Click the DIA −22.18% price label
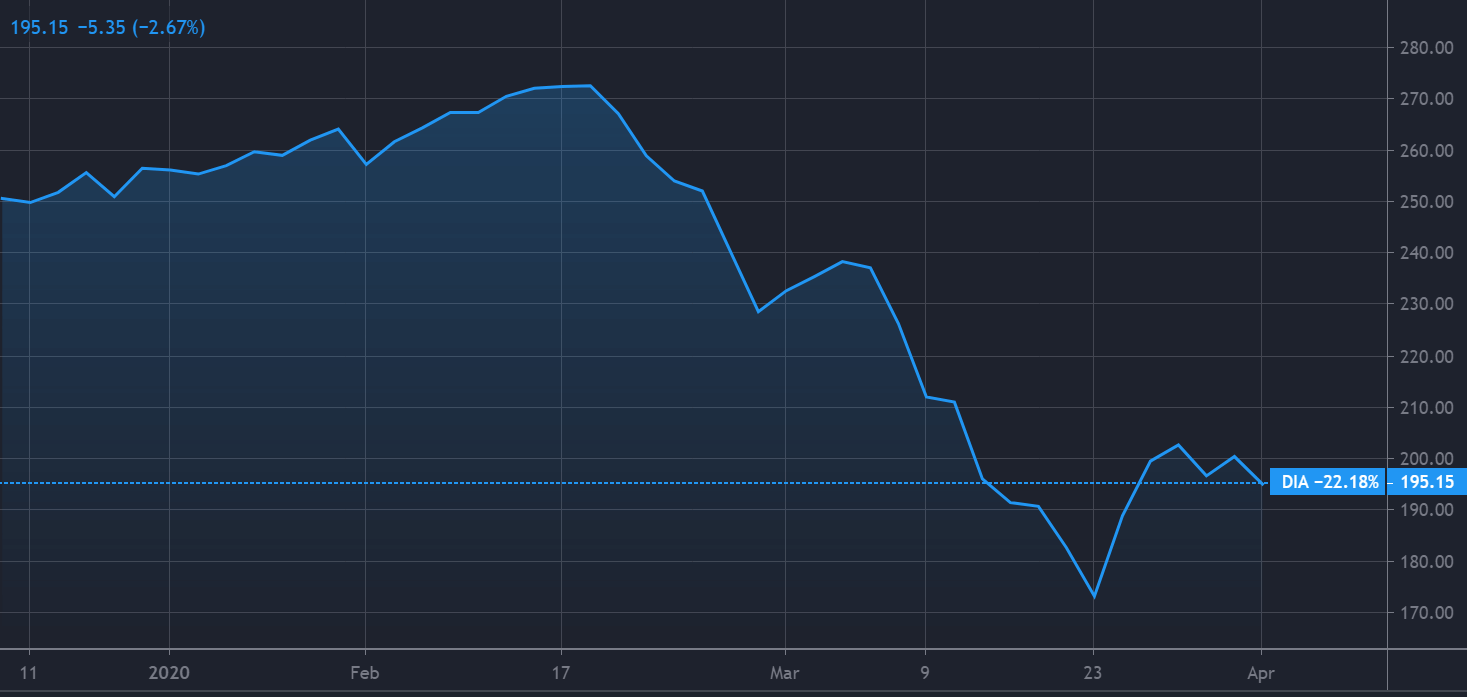Viewport: 1467px width, 697px height. tap(1326, 482)
